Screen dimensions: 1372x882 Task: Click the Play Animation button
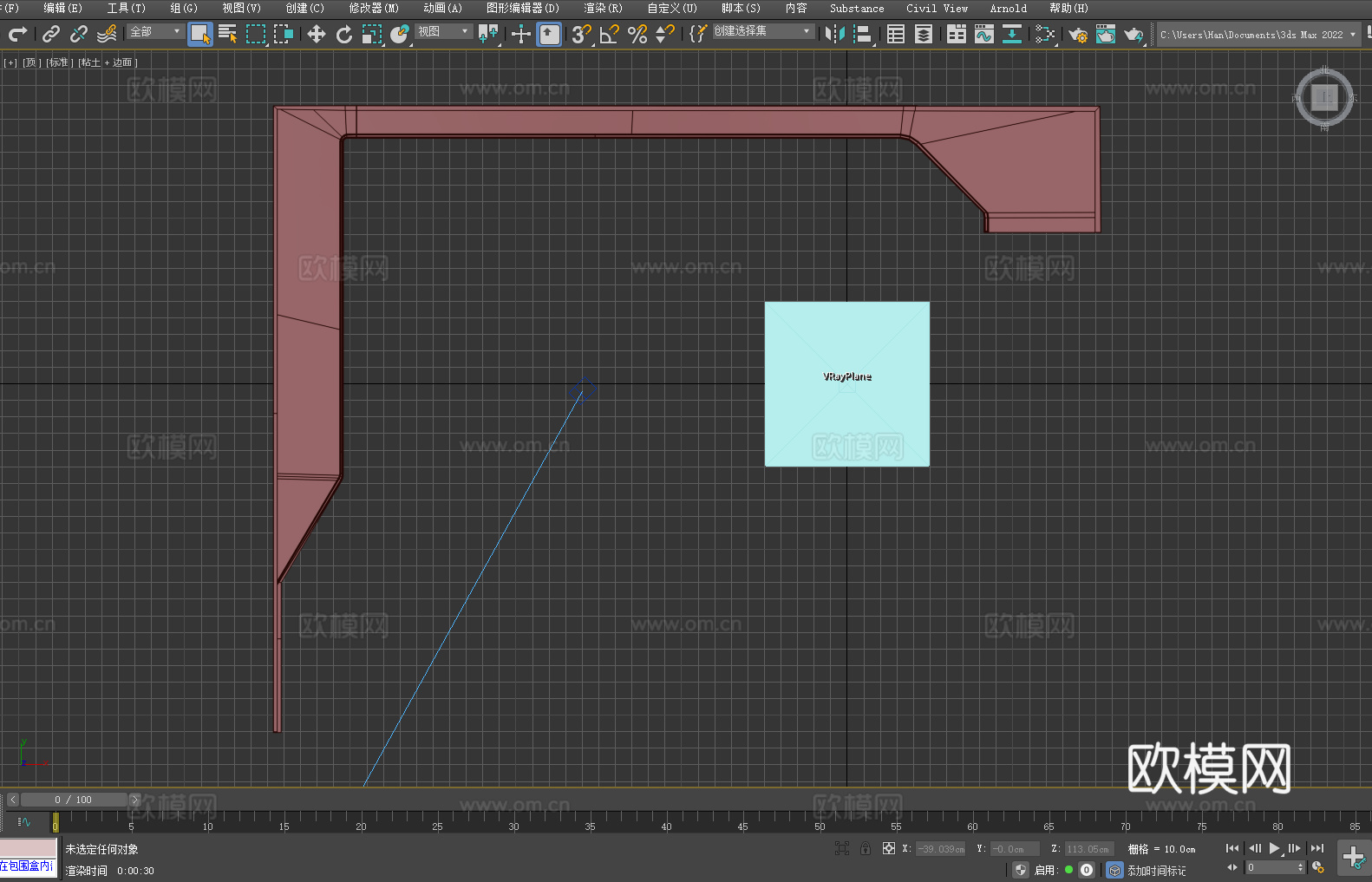pos(1275,848)
